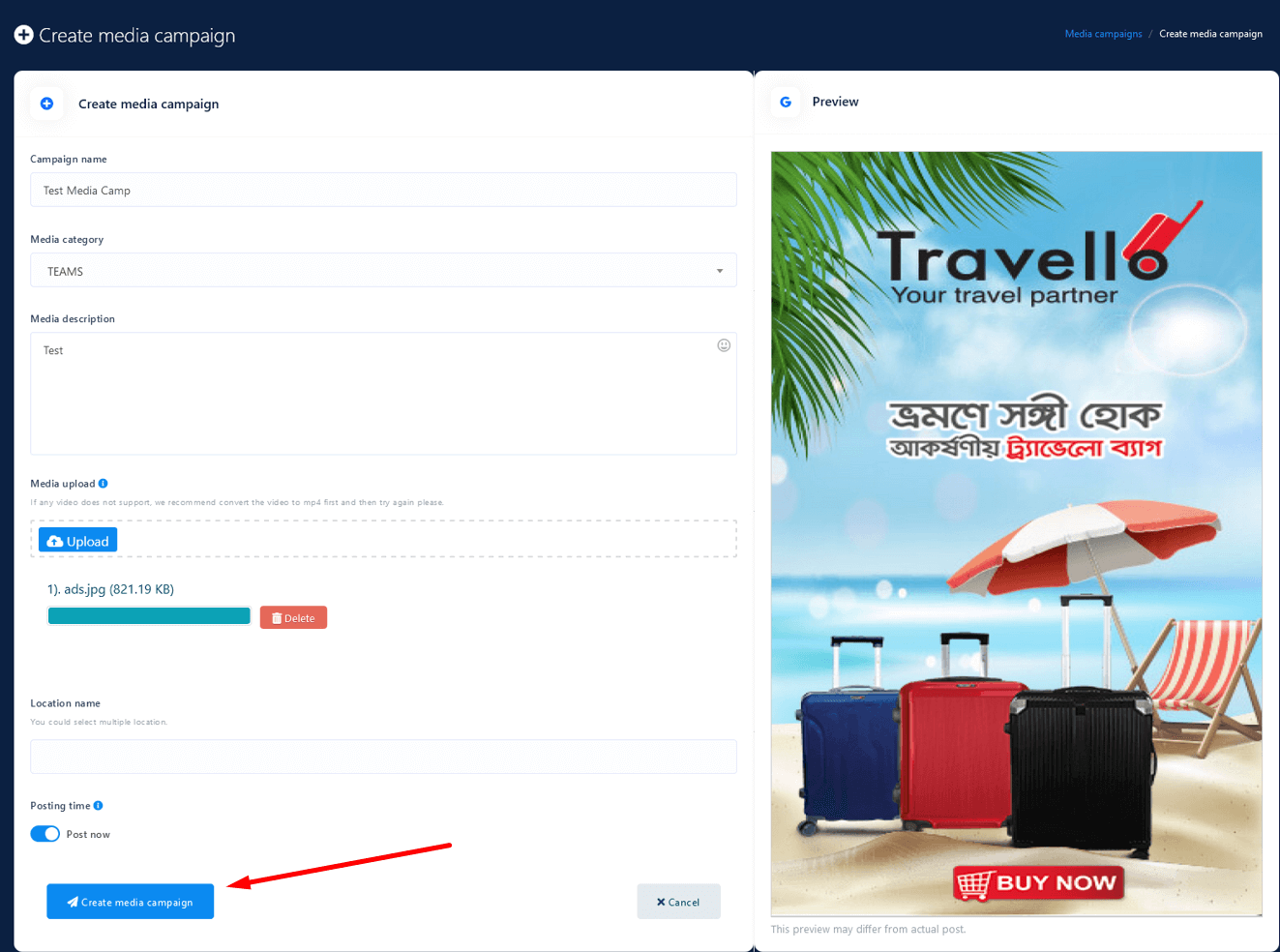Open the Location name multi-select field
The height and width of the screenshot is (952, 1280).
coord(383,757)
